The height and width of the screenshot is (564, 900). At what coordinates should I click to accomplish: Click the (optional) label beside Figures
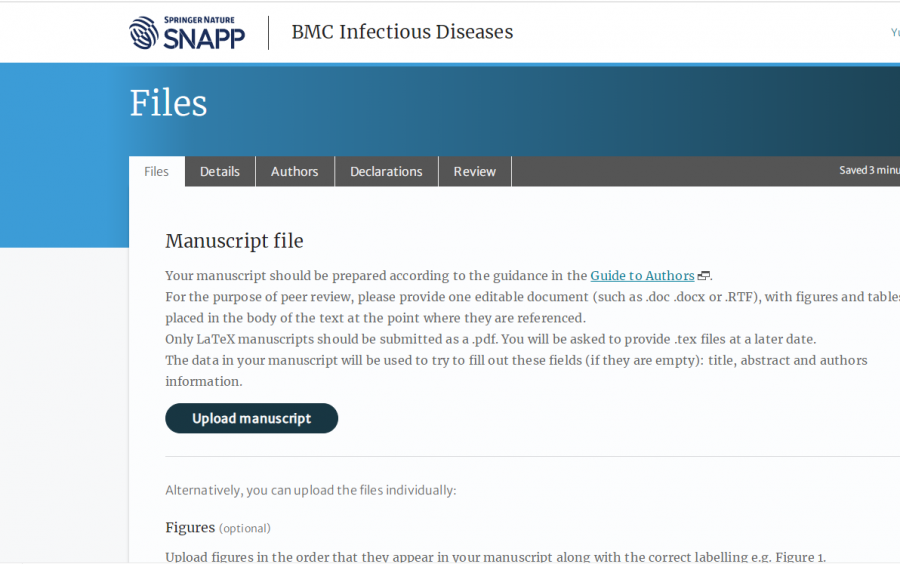click(x=245, y=528)
